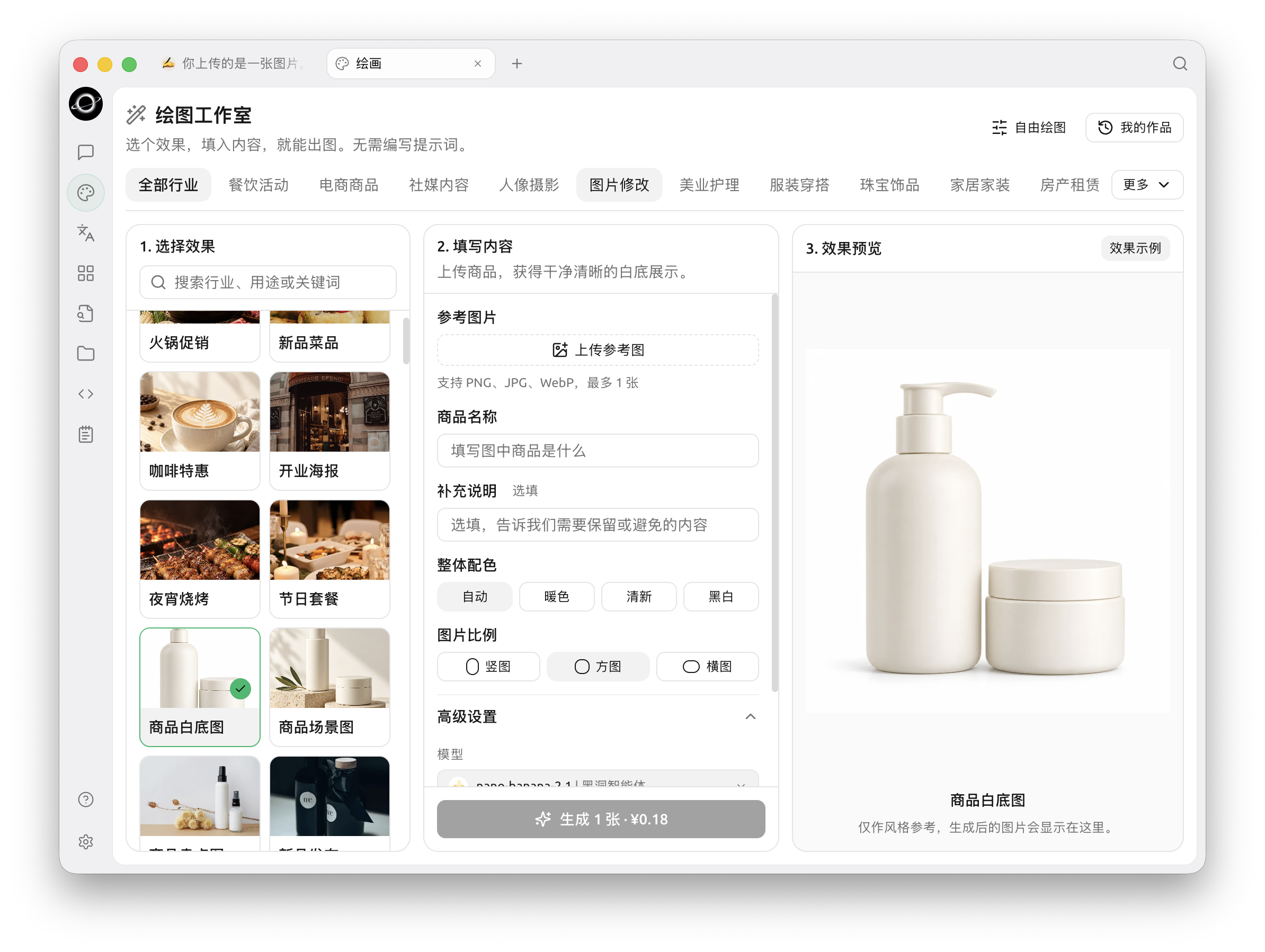This screenshot has width=1265, height=952.
Task: Open the help question mark icon
Action: tap(86, 800)
